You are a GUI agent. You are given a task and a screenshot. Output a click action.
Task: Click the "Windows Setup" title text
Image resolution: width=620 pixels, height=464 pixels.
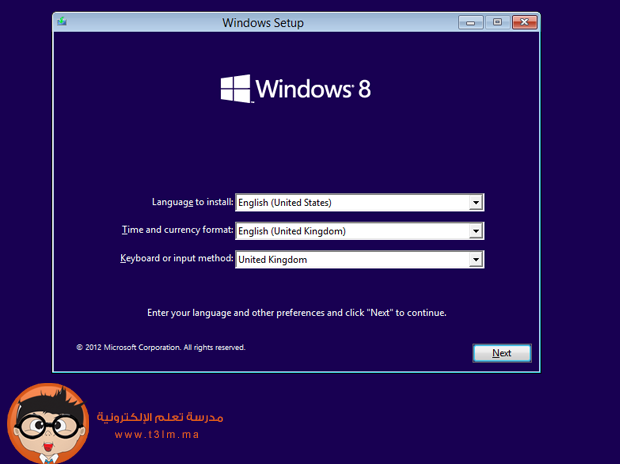click(262, 22)
